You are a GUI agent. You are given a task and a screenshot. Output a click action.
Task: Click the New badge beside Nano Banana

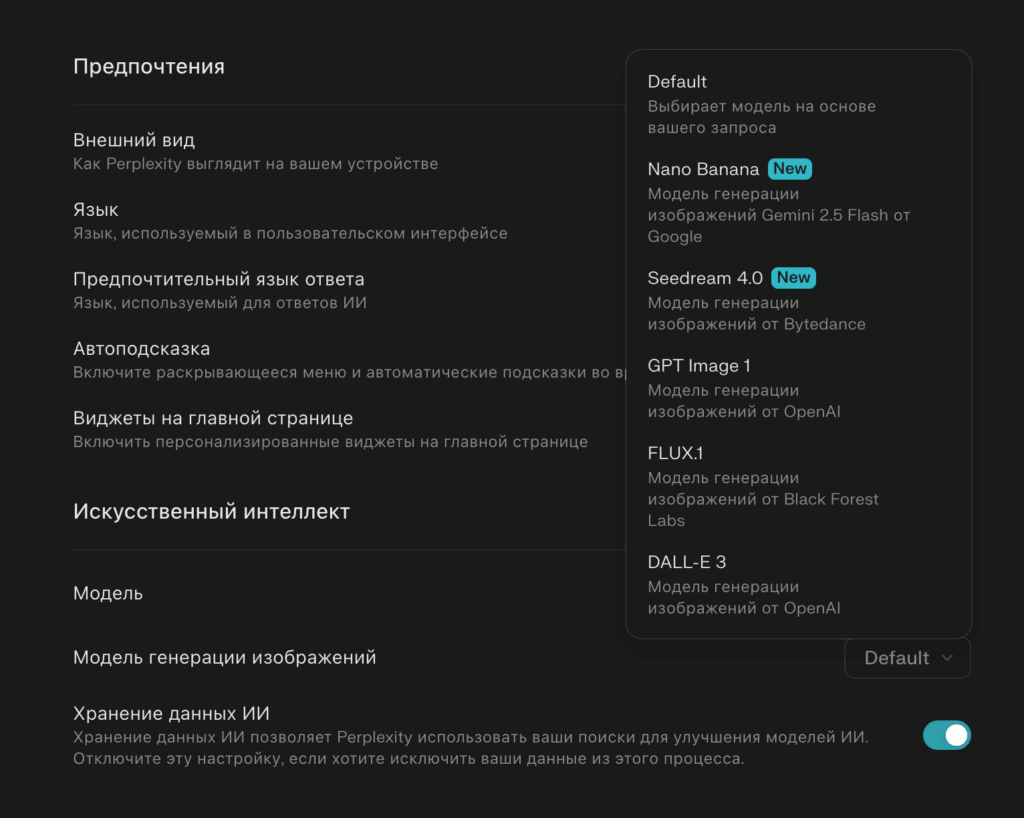[x=790, y=169]
